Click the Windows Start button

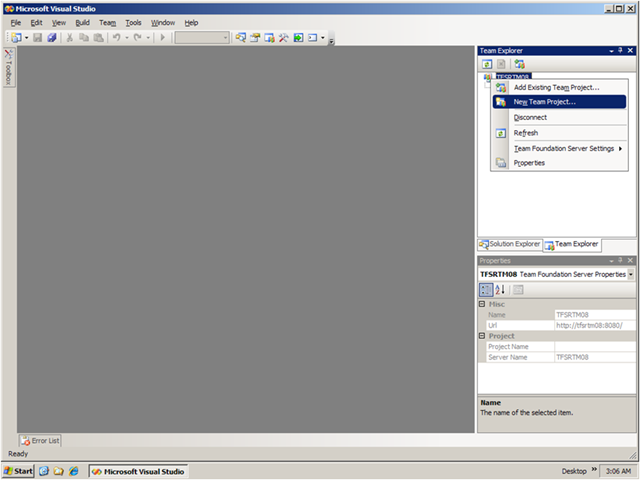click(x=18, y=471)
